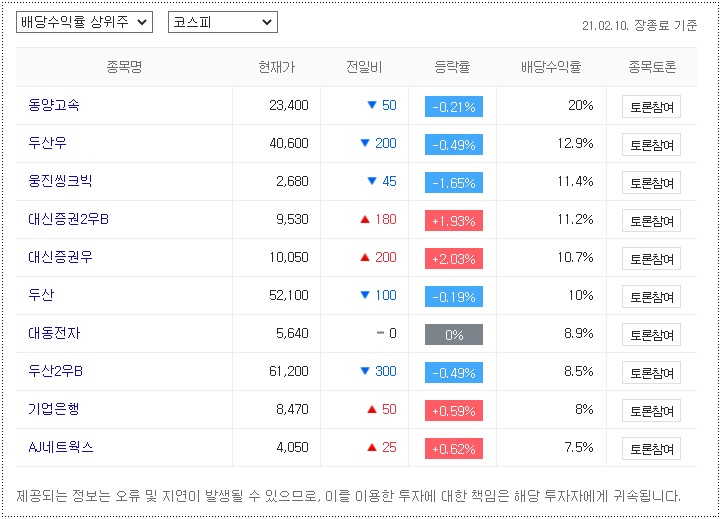Click the 21.02.10. 장종료 기준 date text
This screenshot has width=721, height=519.
[639, 25]
